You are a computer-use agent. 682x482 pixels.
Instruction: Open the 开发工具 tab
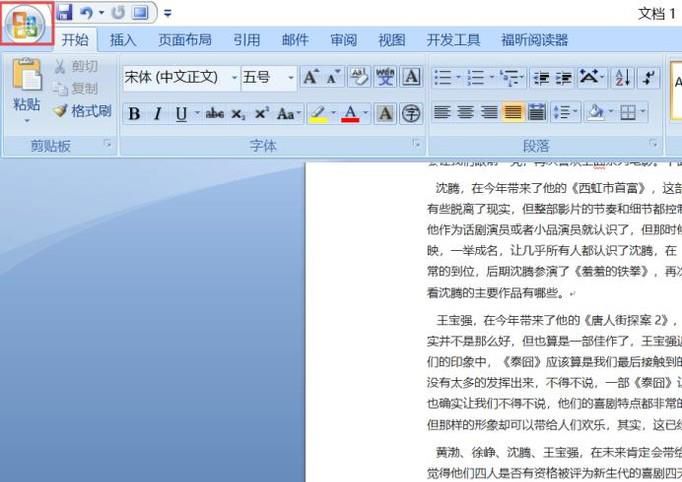[453, 40]
